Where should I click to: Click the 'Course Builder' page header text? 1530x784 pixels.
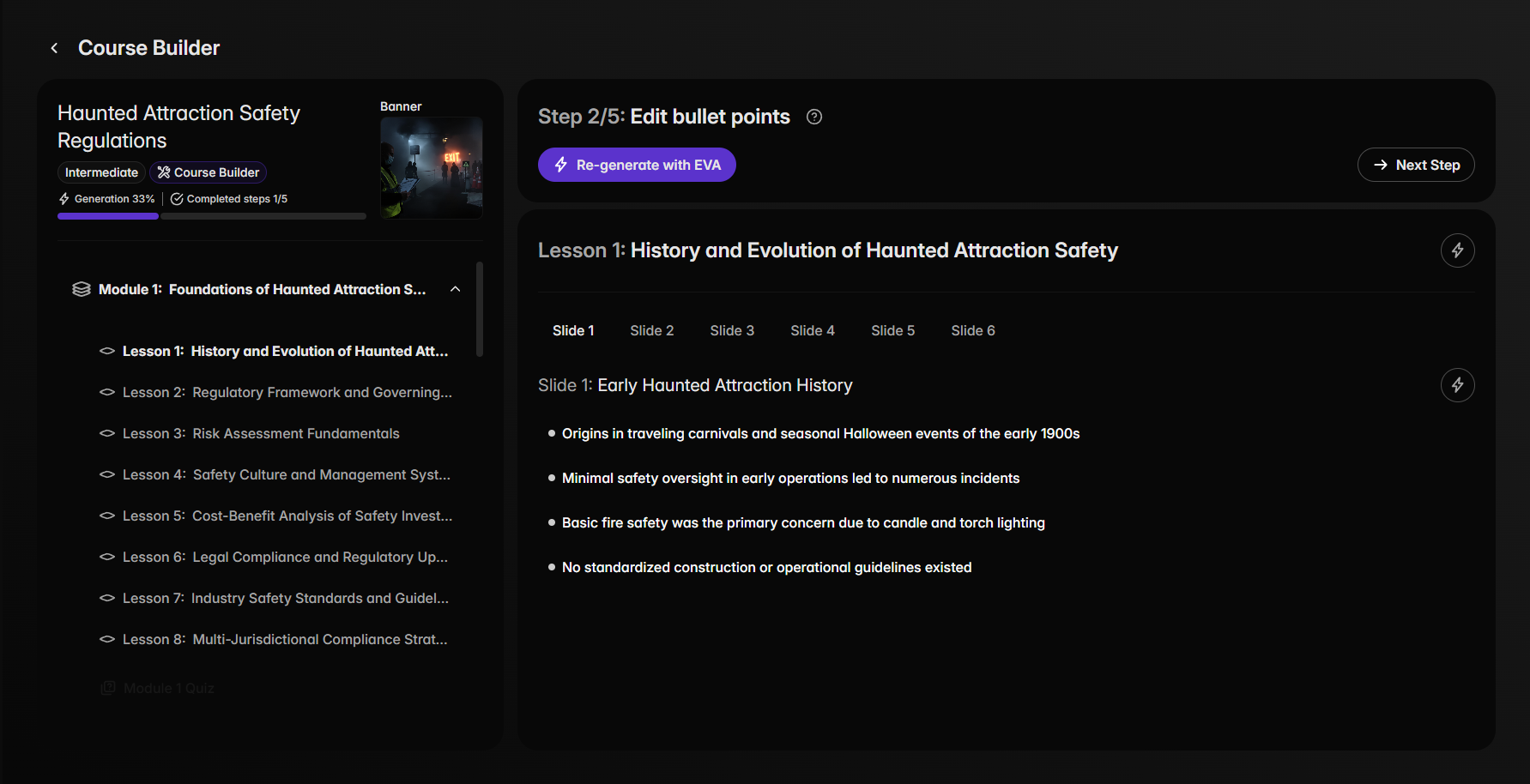[149, 48]
